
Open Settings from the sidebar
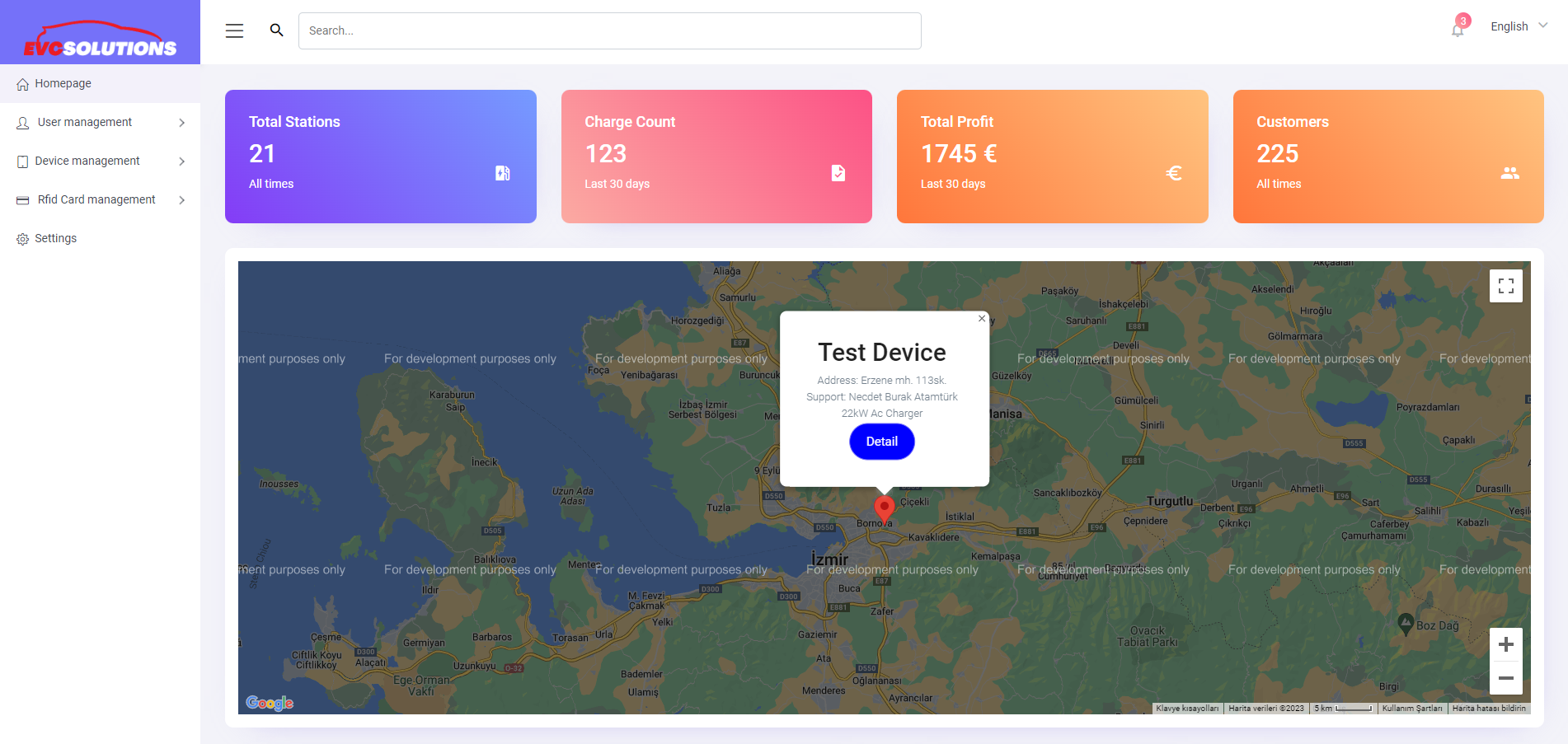55,238
